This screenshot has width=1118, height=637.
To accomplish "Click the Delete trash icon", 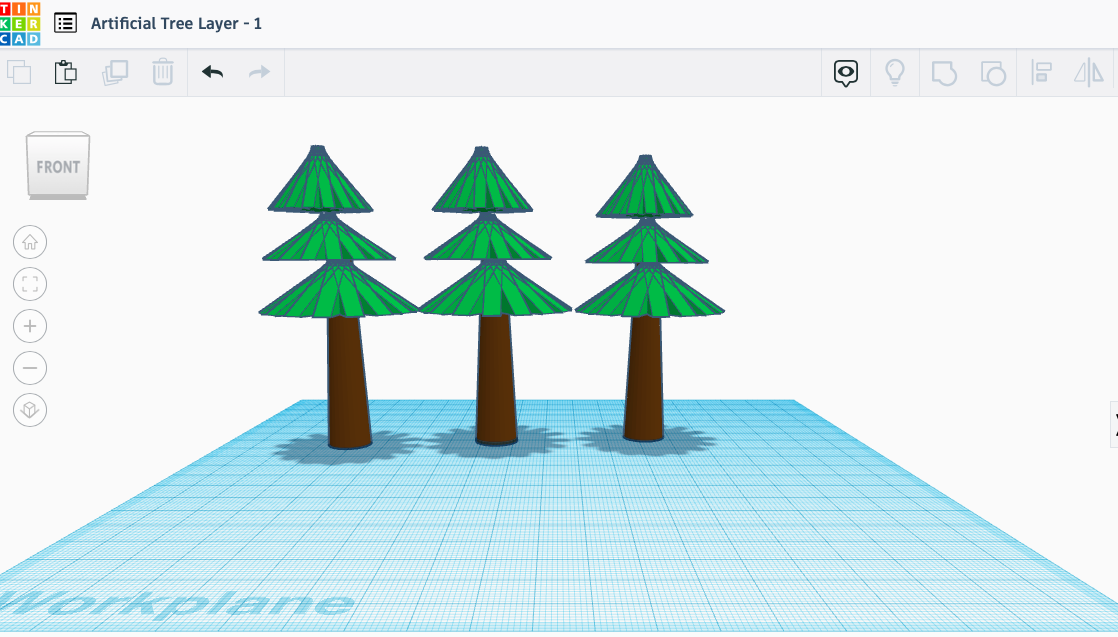I will pos(163,72).
